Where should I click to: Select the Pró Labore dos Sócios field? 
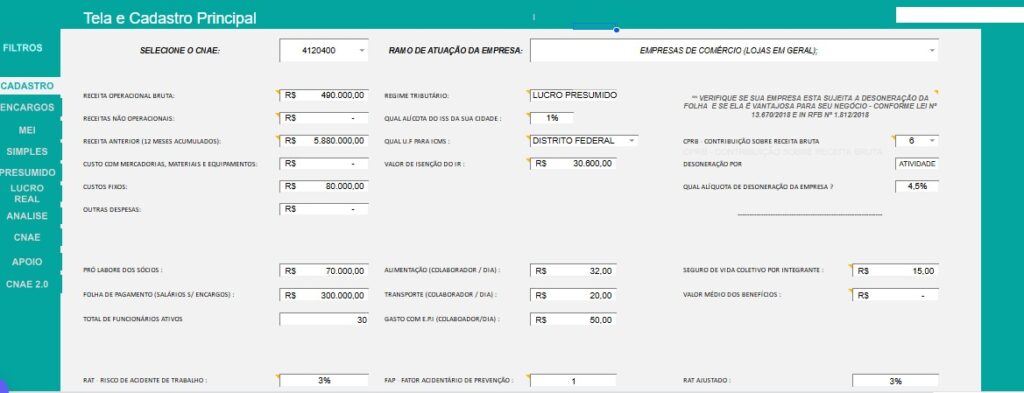click(324, 270)
